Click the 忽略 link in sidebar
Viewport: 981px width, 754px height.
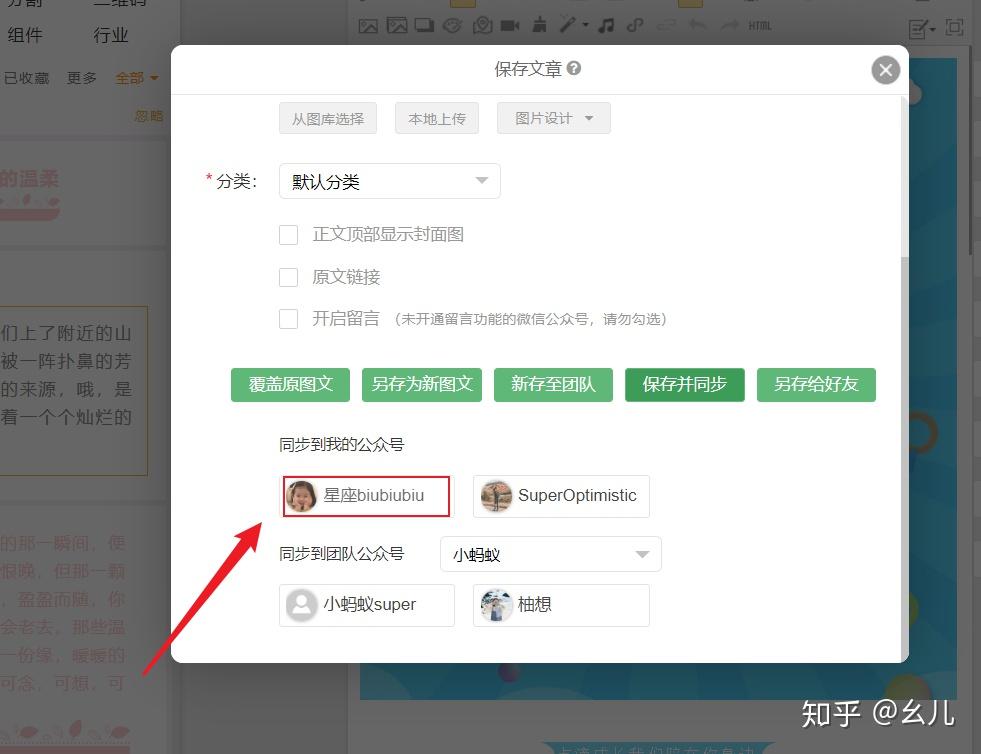click(149, 116)
